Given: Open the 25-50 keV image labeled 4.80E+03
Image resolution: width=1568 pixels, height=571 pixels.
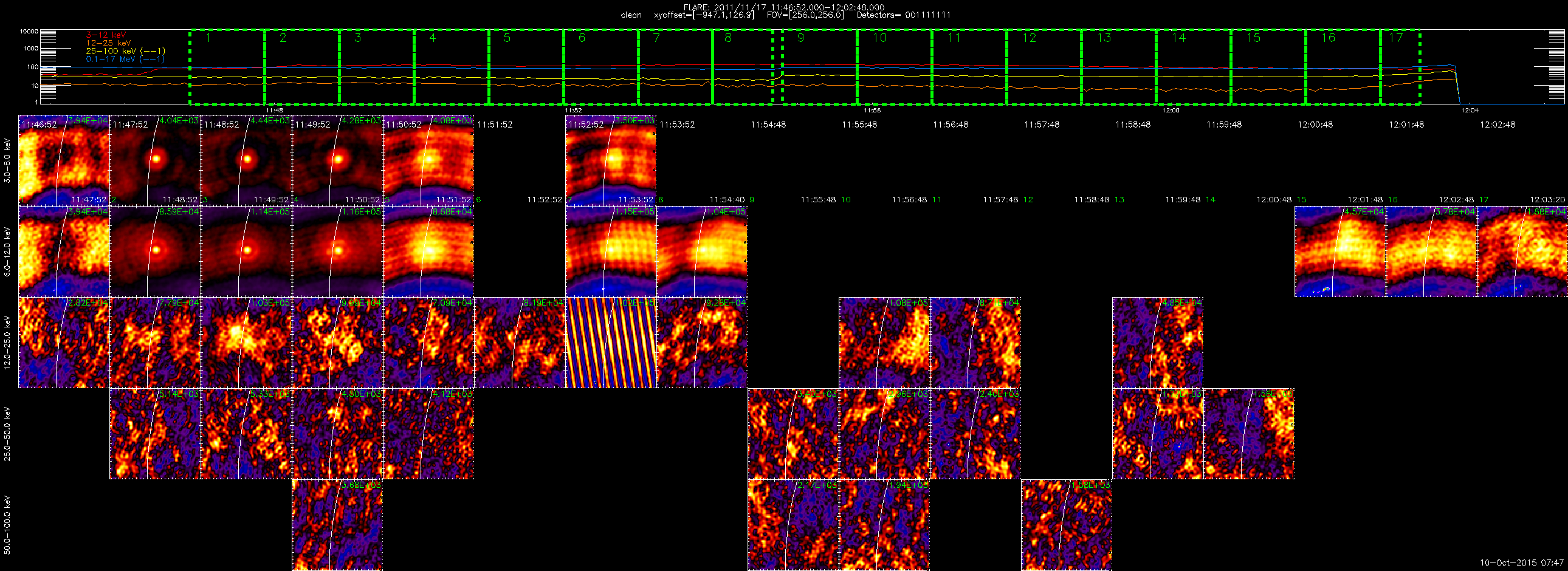Looking at the screenshot, I should (338, 434).
